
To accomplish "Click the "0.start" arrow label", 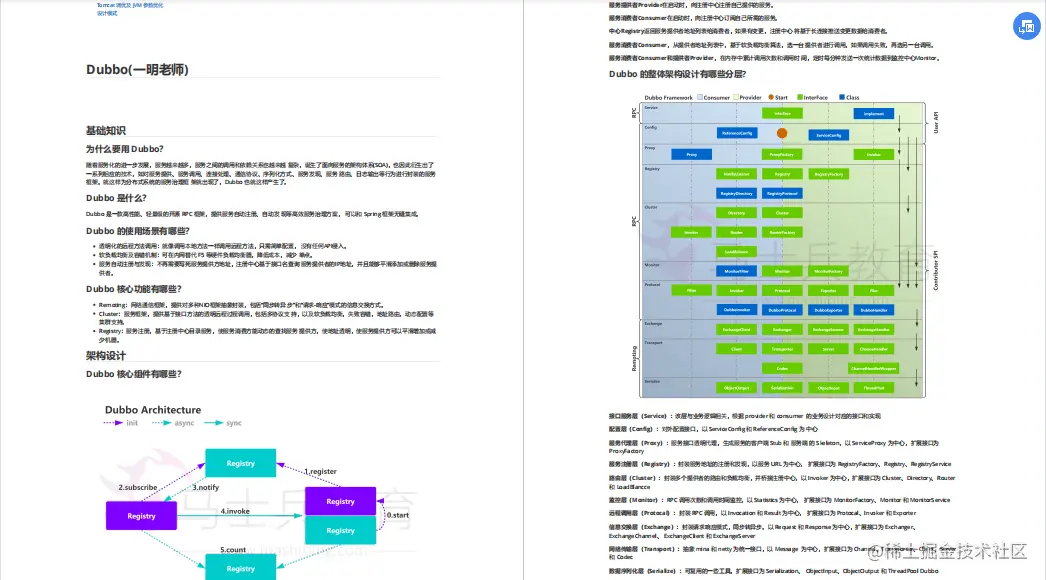I will (x=398, y=515).
